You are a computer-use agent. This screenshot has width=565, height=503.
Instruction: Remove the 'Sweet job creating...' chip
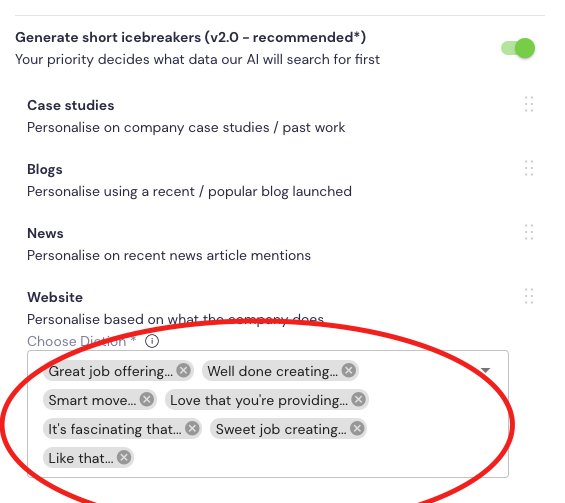pyautogui.click(x=357, y=429)
